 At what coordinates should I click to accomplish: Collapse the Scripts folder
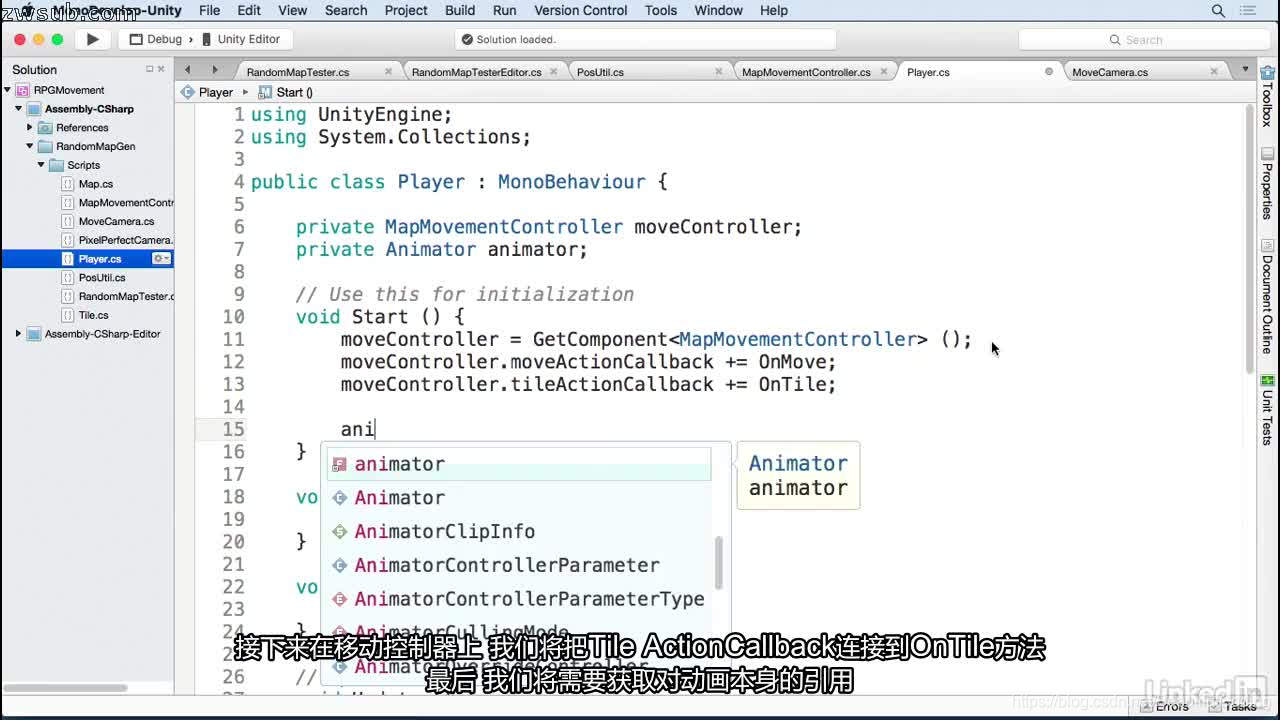tap(41, 165)
